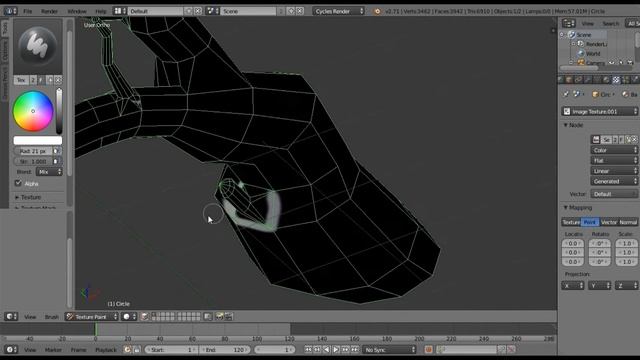The image size is (640, 360).
Task: Toggle the brush fake user F button
Action: coord(41,80)
